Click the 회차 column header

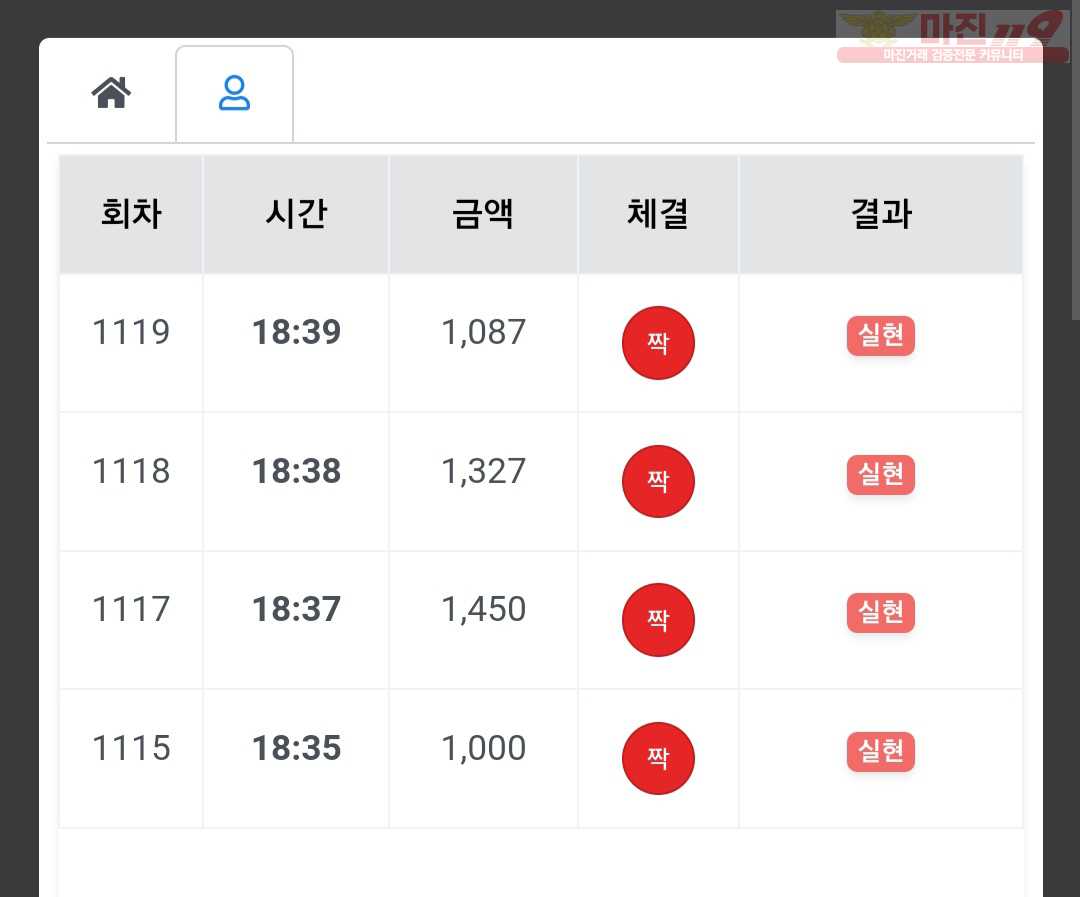(131, 214)
